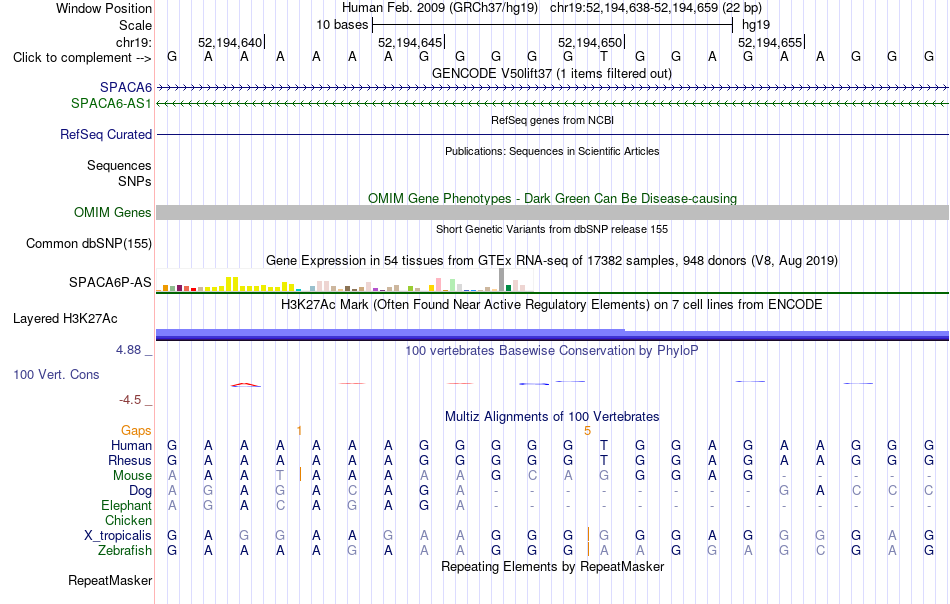Click the Common dbSNP(155) track label
This screenshot has height=604, width=950.
point(89,244)
